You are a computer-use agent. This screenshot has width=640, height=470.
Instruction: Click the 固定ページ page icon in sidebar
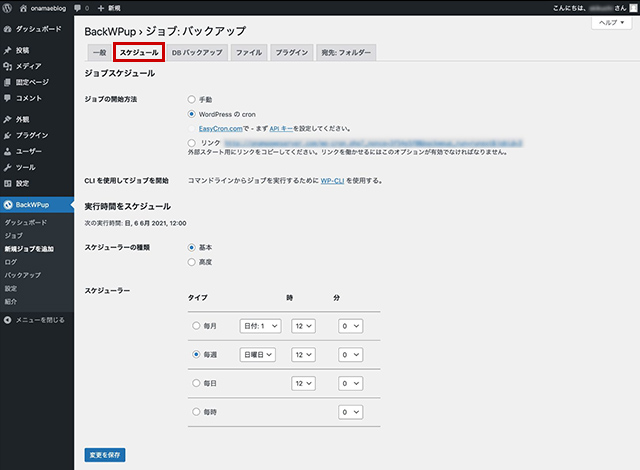point(7,82)
